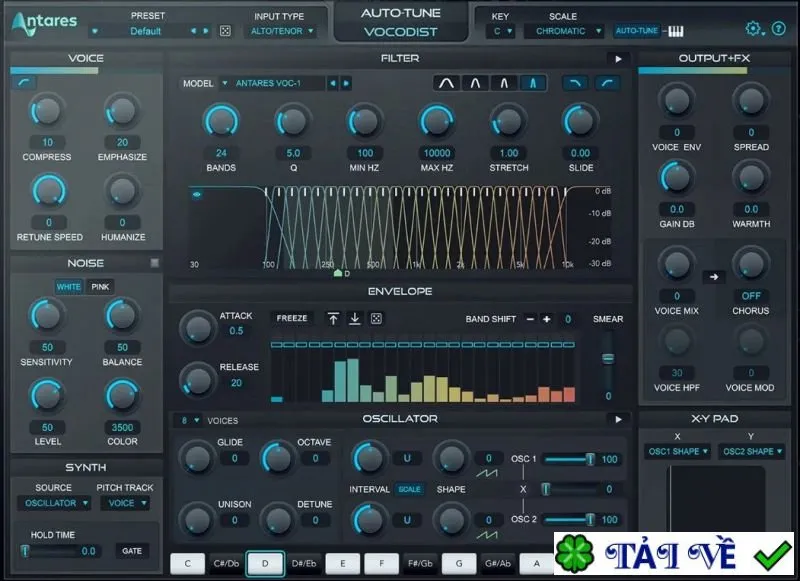This screenshot has width=800, height=581.
Task: Select the Pink noise type
Action: point(100,287)
